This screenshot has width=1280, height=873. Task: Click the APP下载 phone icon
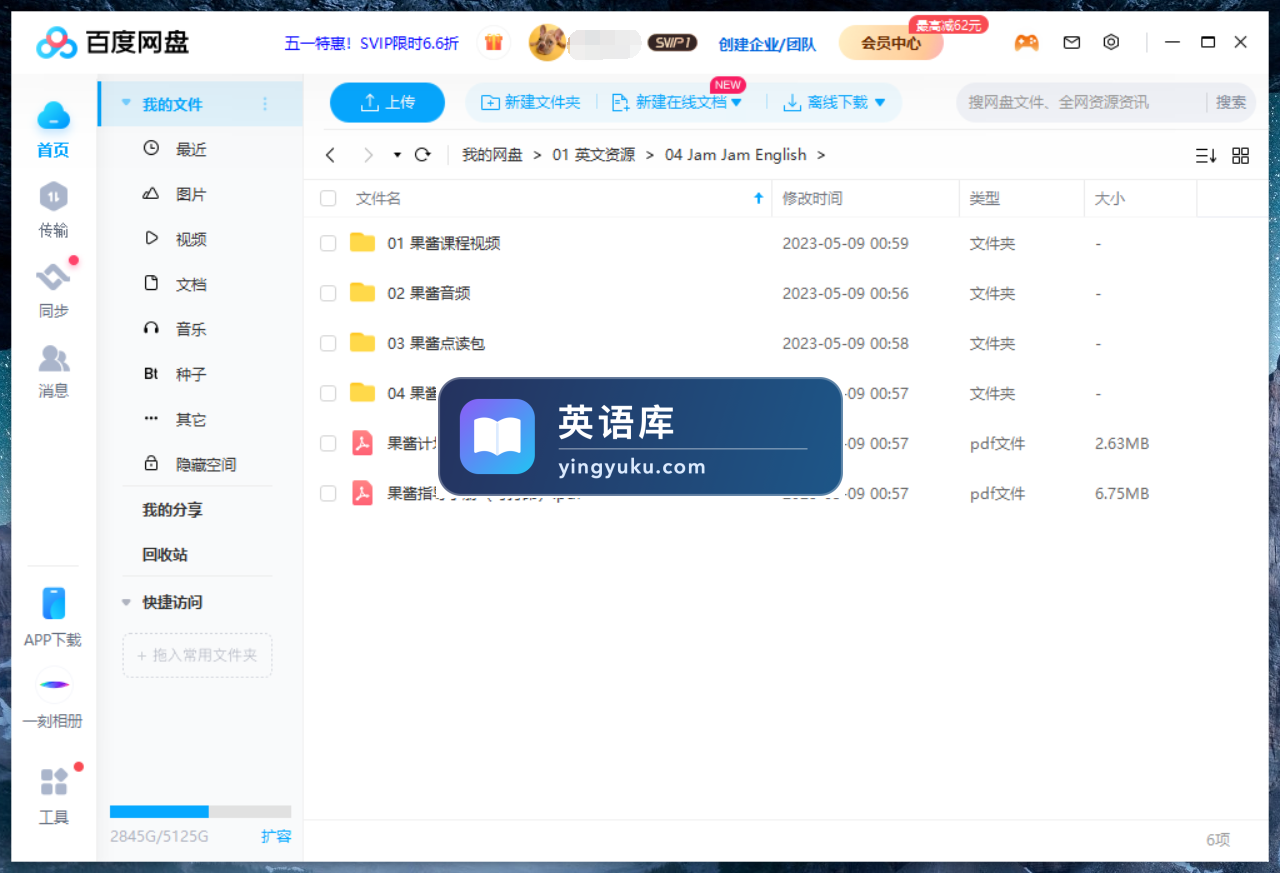(53, 603)
